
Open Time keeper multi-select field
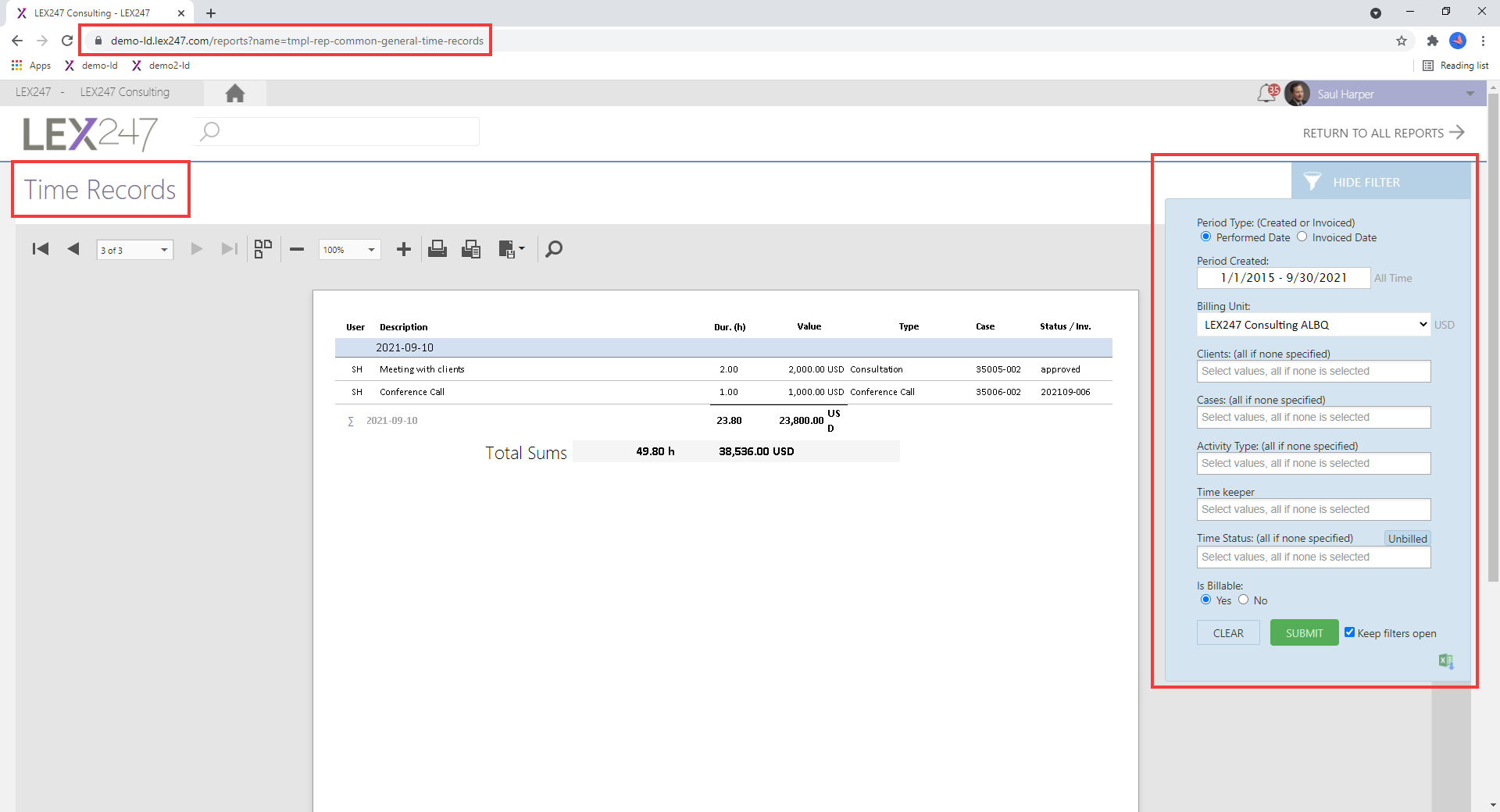click(x=1313, y=509)
